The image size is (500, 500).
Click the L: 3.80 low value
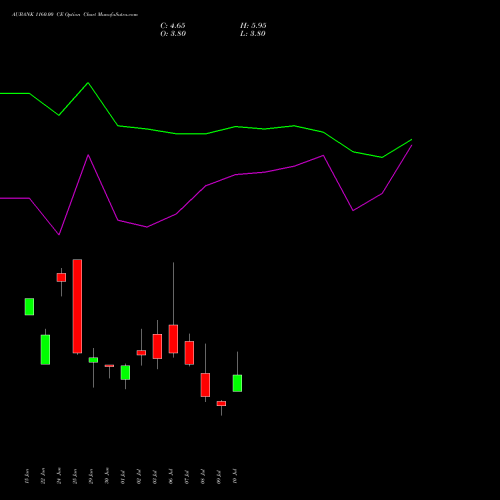click(253, 34)
